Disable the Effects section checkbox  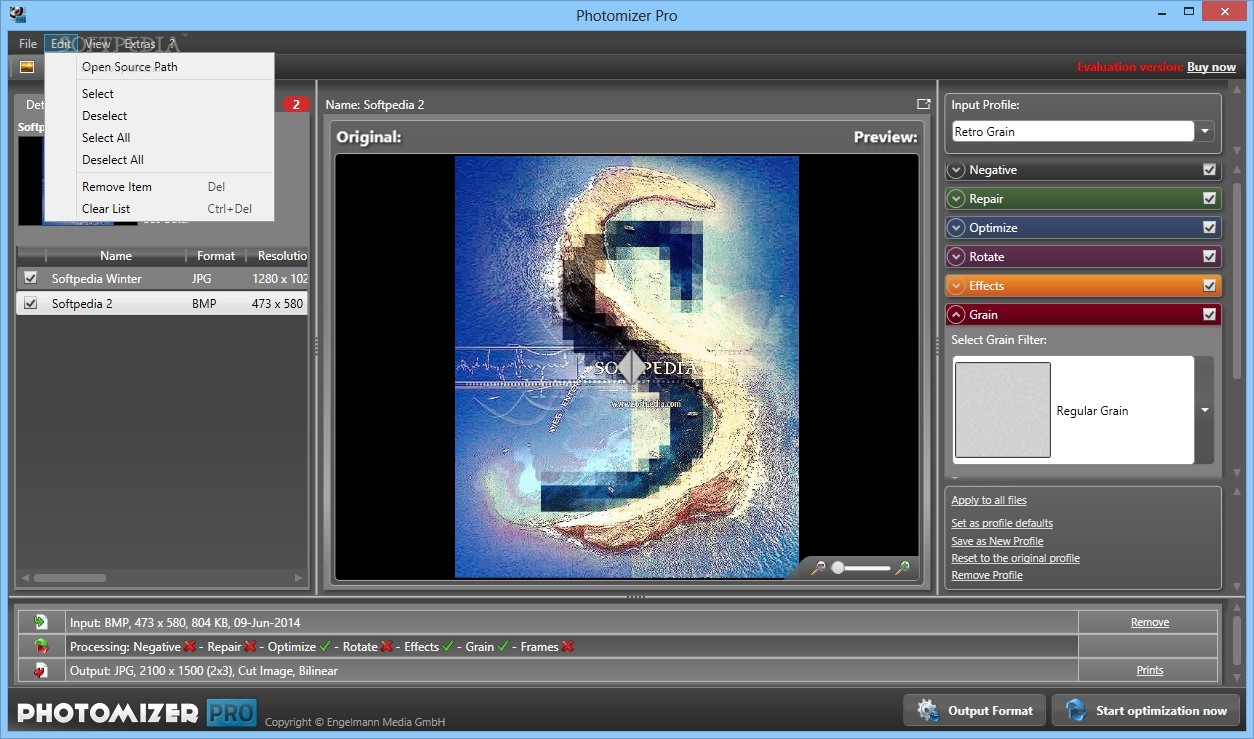[x=1210, y=286]
